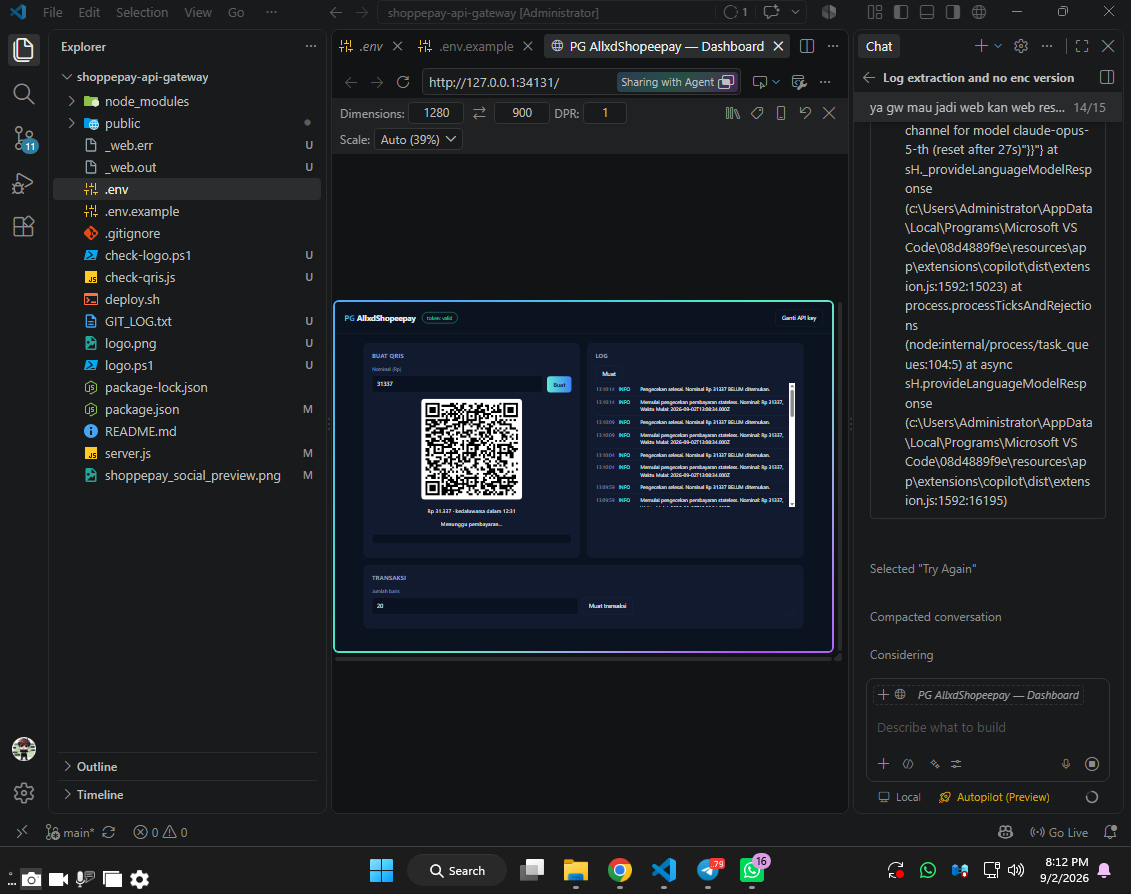
Task: Toggle the device emulation phone icon
Action: click(x=780, y=113)
